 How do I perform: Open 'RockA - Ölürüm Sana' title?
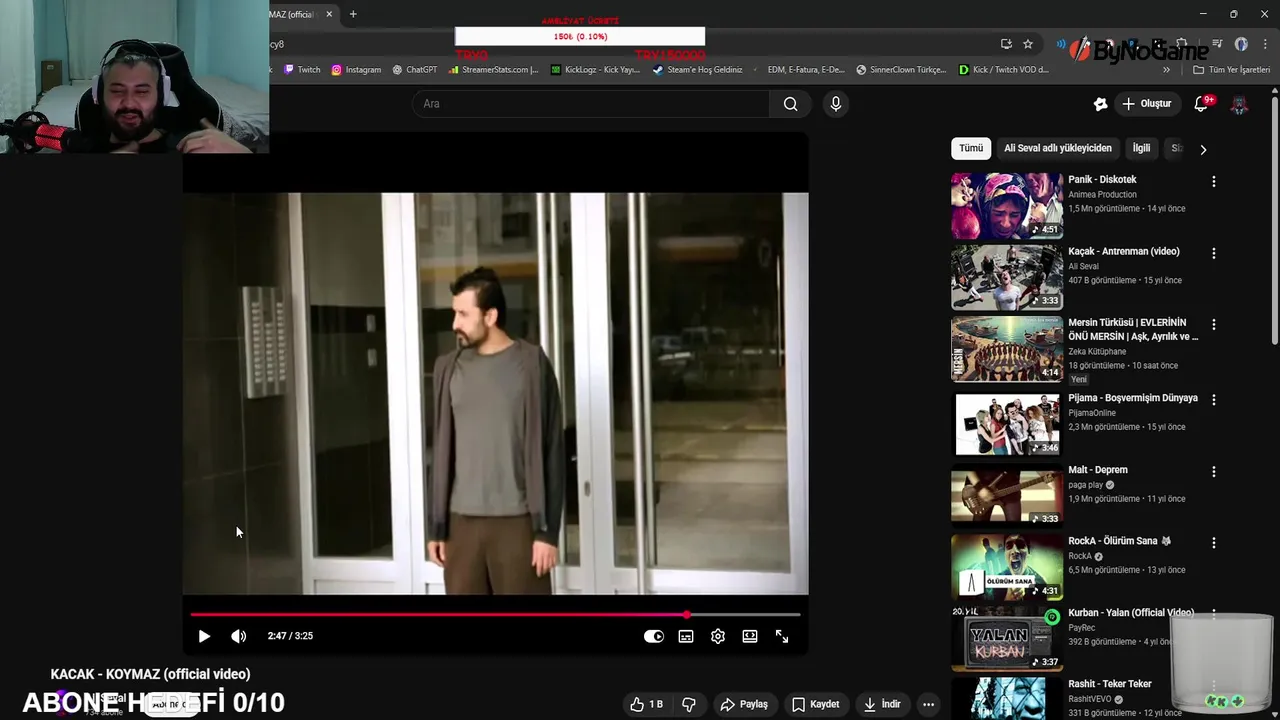tap(1119, 541)
